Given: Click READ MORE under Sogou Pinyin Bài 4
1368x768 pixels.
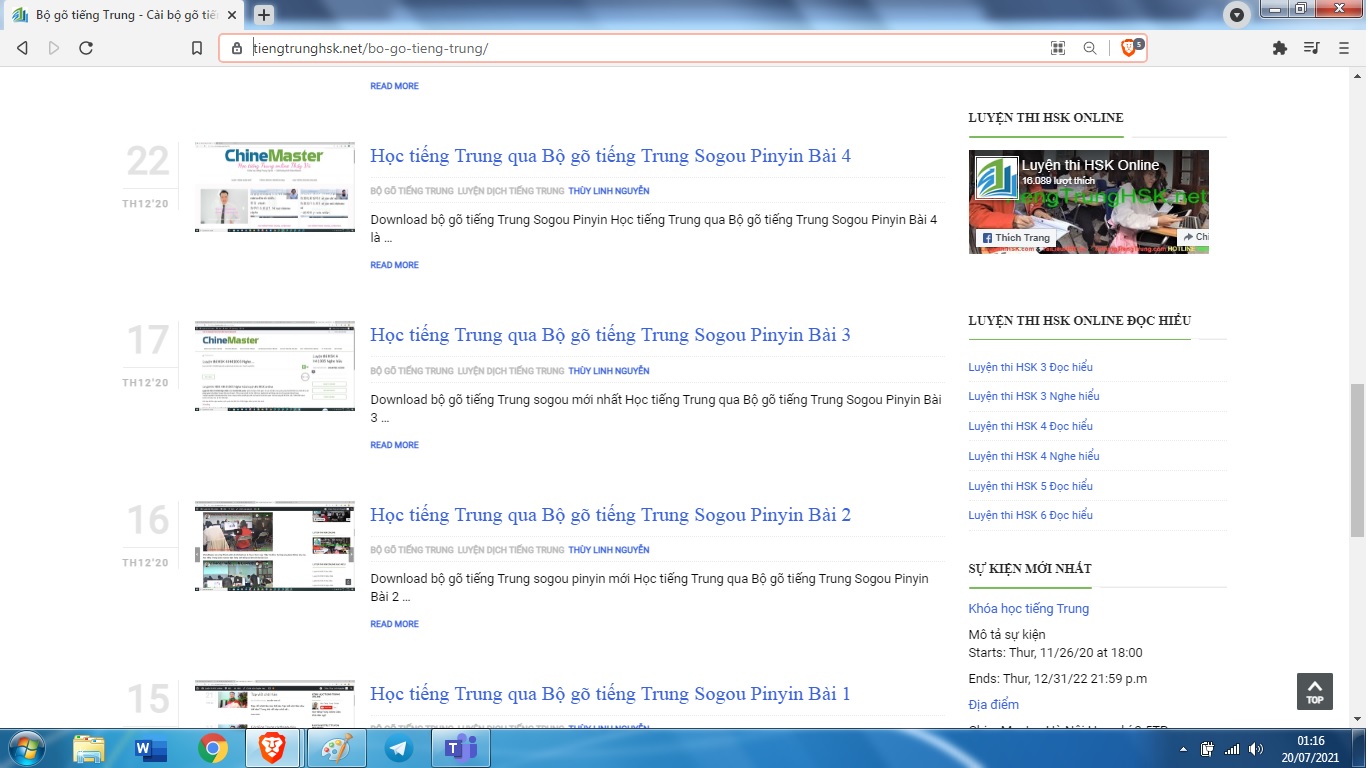Looking at the screenshot, I should (x=394, y=265).
